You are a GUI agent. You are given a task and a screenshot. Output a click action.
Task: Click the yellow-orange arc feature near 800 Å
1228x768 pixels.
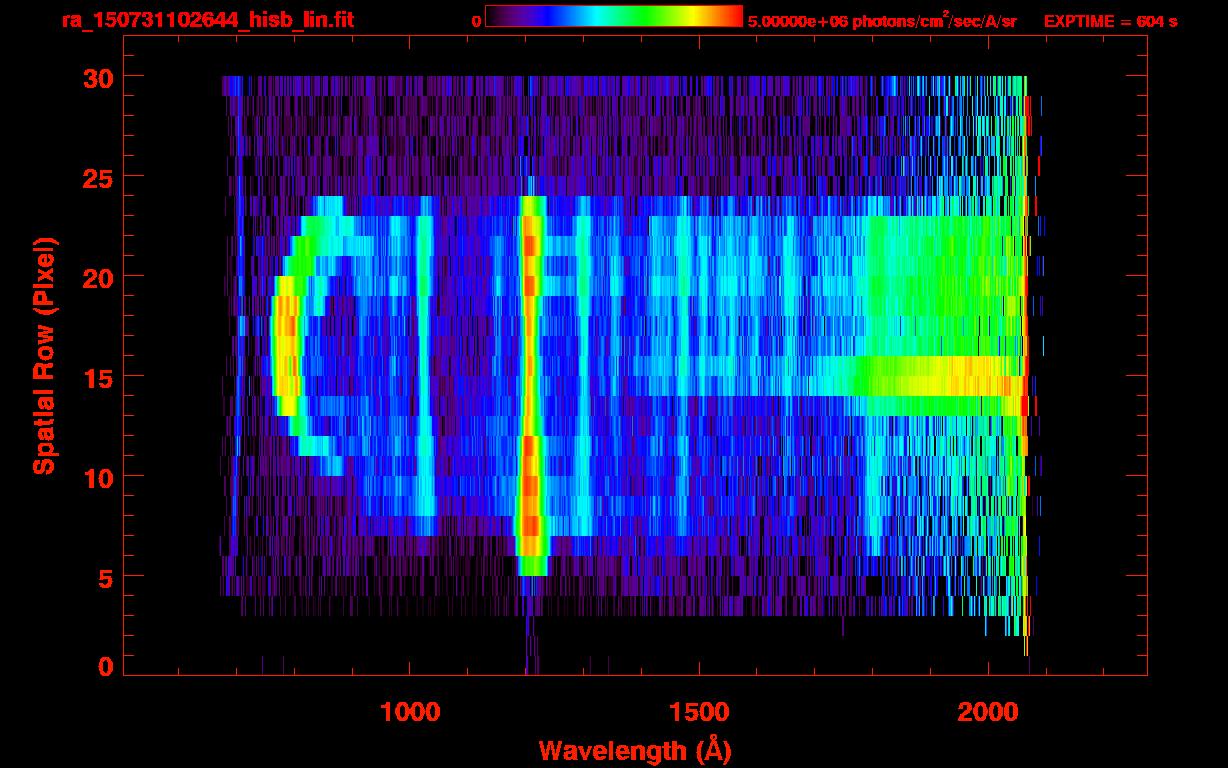click(x=288, y=345)
